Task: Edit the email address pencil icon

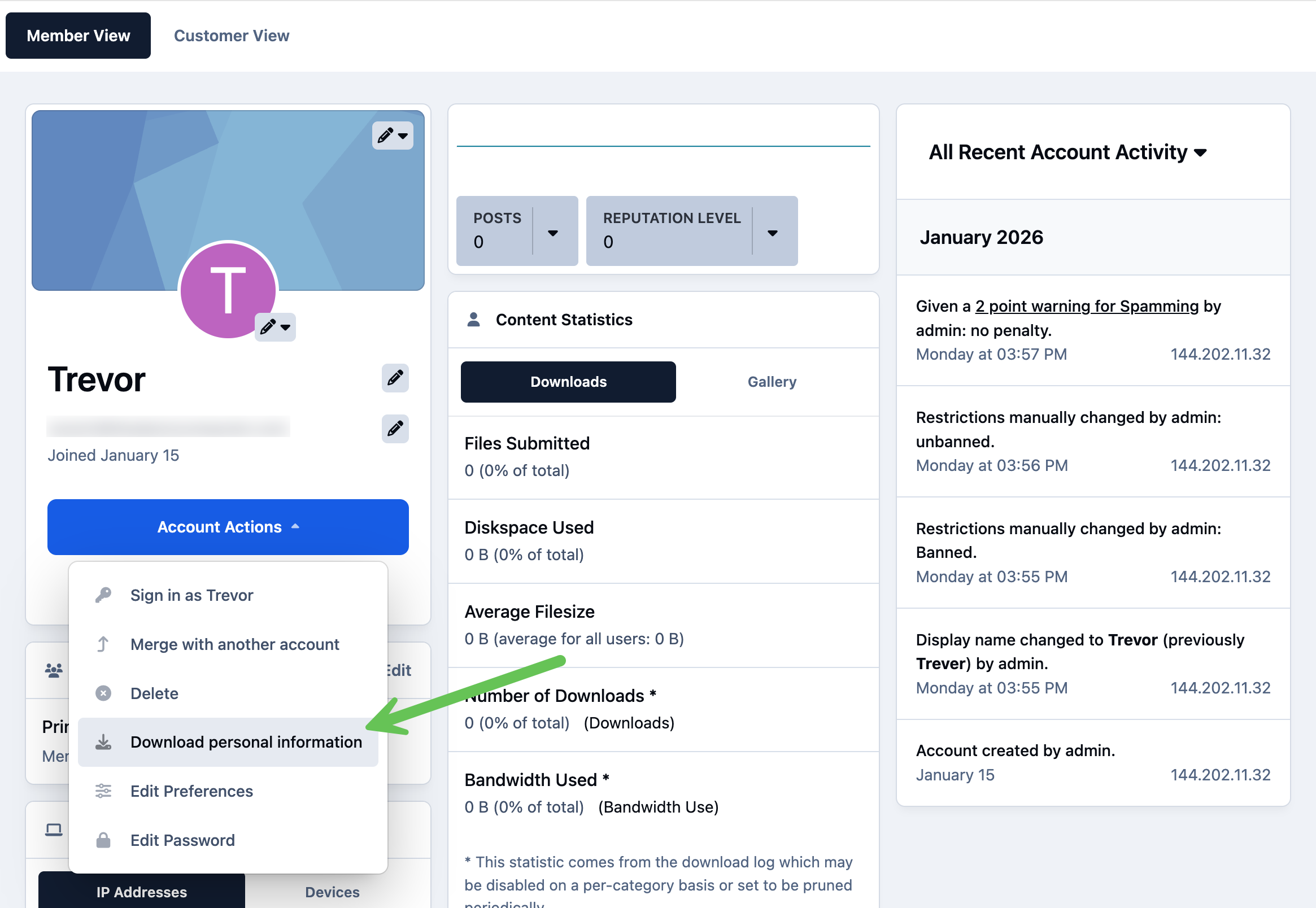Action: click(395, 429)
